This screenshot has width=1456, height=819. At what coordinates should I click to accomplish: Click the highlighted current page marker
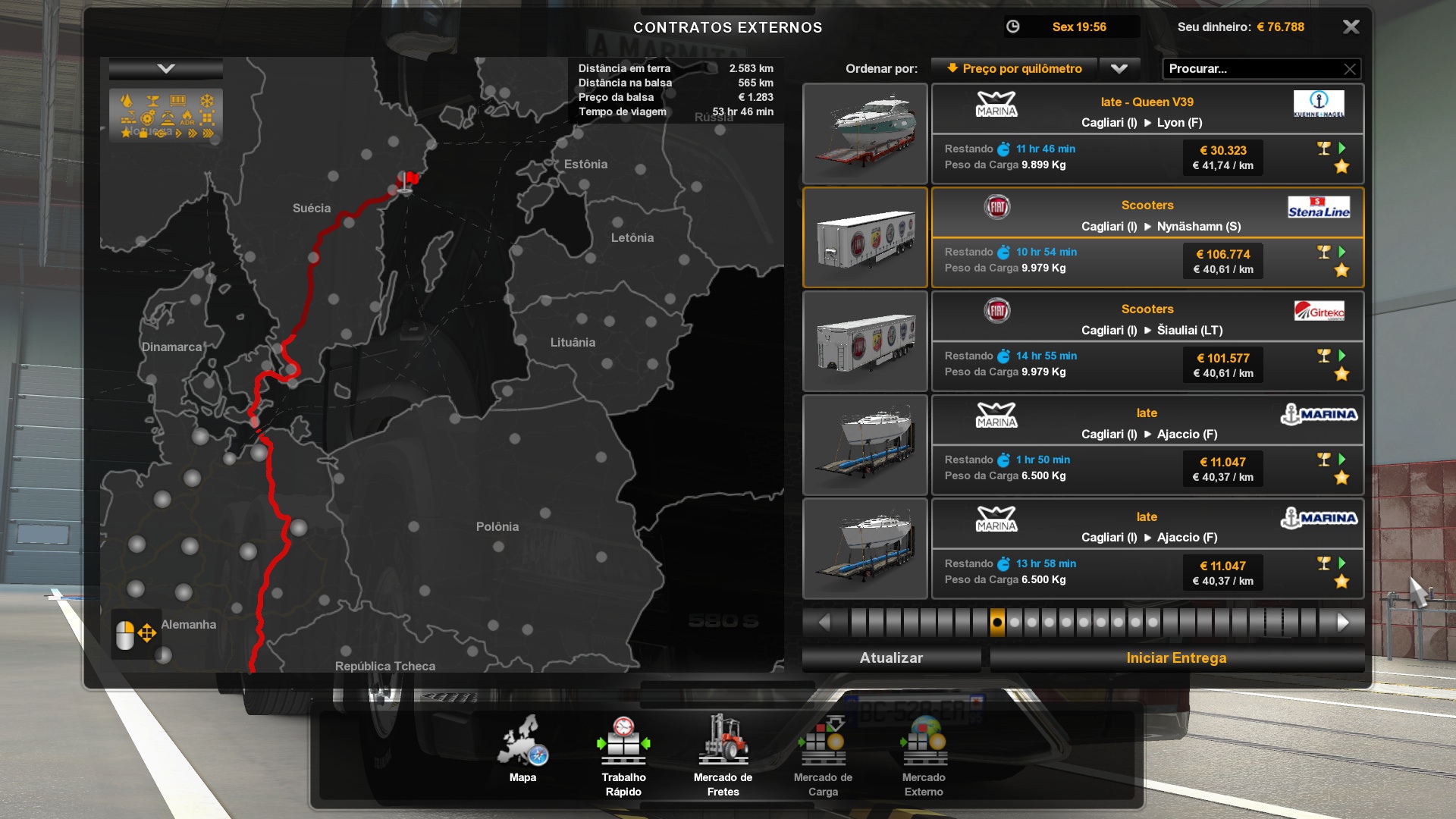tap(997, 623)
